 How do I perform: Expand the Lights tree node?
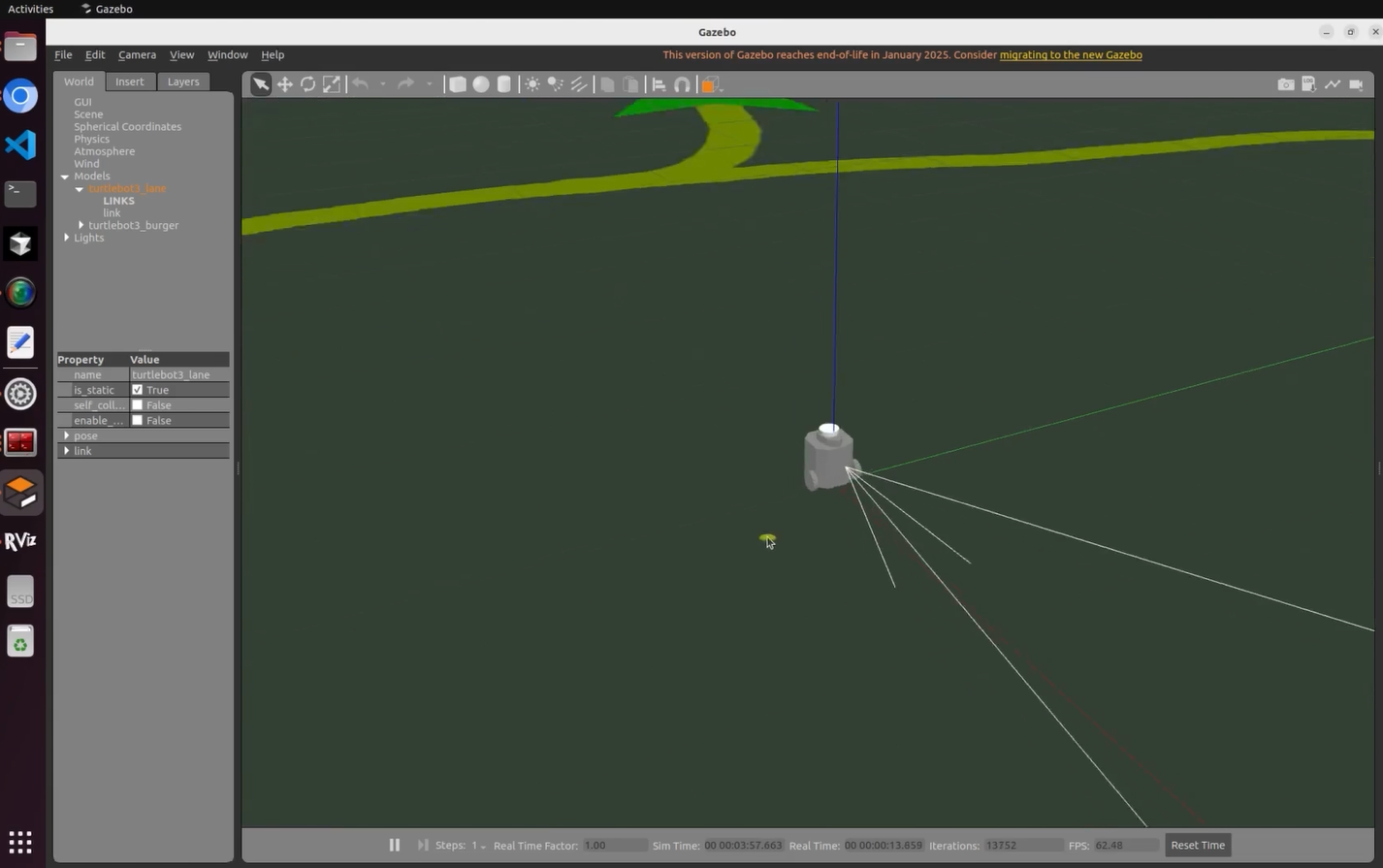coord(67,238)
